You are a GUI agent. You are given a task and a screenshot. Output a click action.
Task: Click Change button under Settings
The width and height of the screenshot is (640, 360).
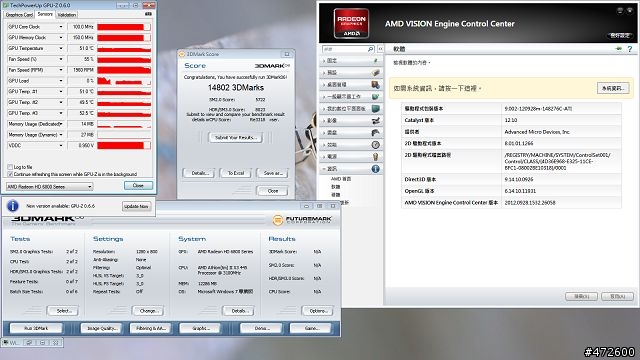148,311
